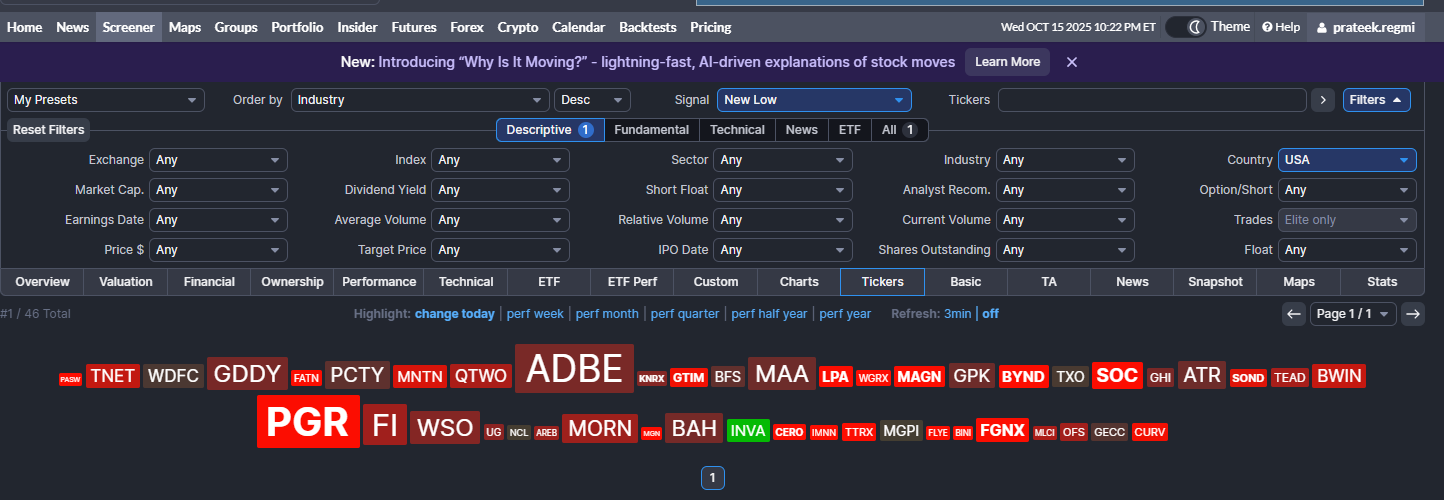Go to the next results page arrow
Viewport: 1444px width, 500px height.
[x=1412, y=314]
